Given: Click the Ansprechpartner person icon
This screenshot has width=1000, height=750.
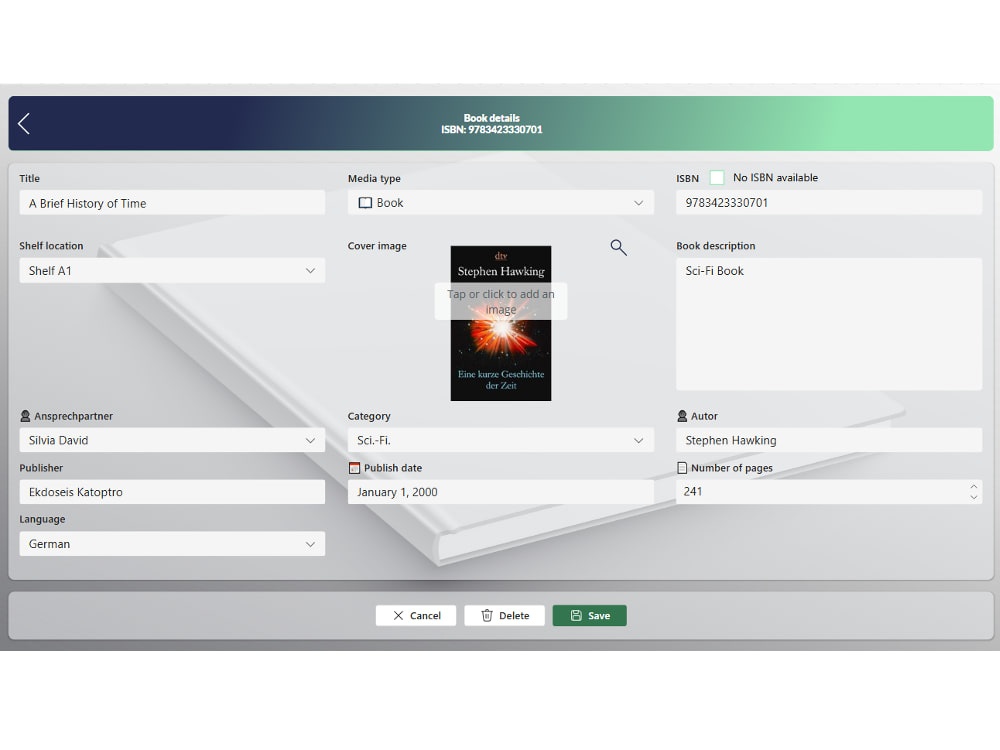Looking at the screenshot, I should pos(25,416).
